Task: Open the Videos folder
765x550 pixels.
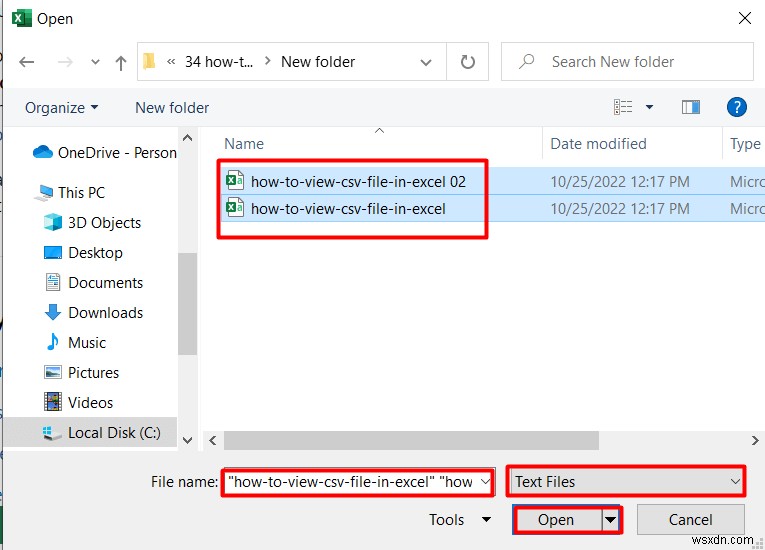Action: click(x=90, y=403)
